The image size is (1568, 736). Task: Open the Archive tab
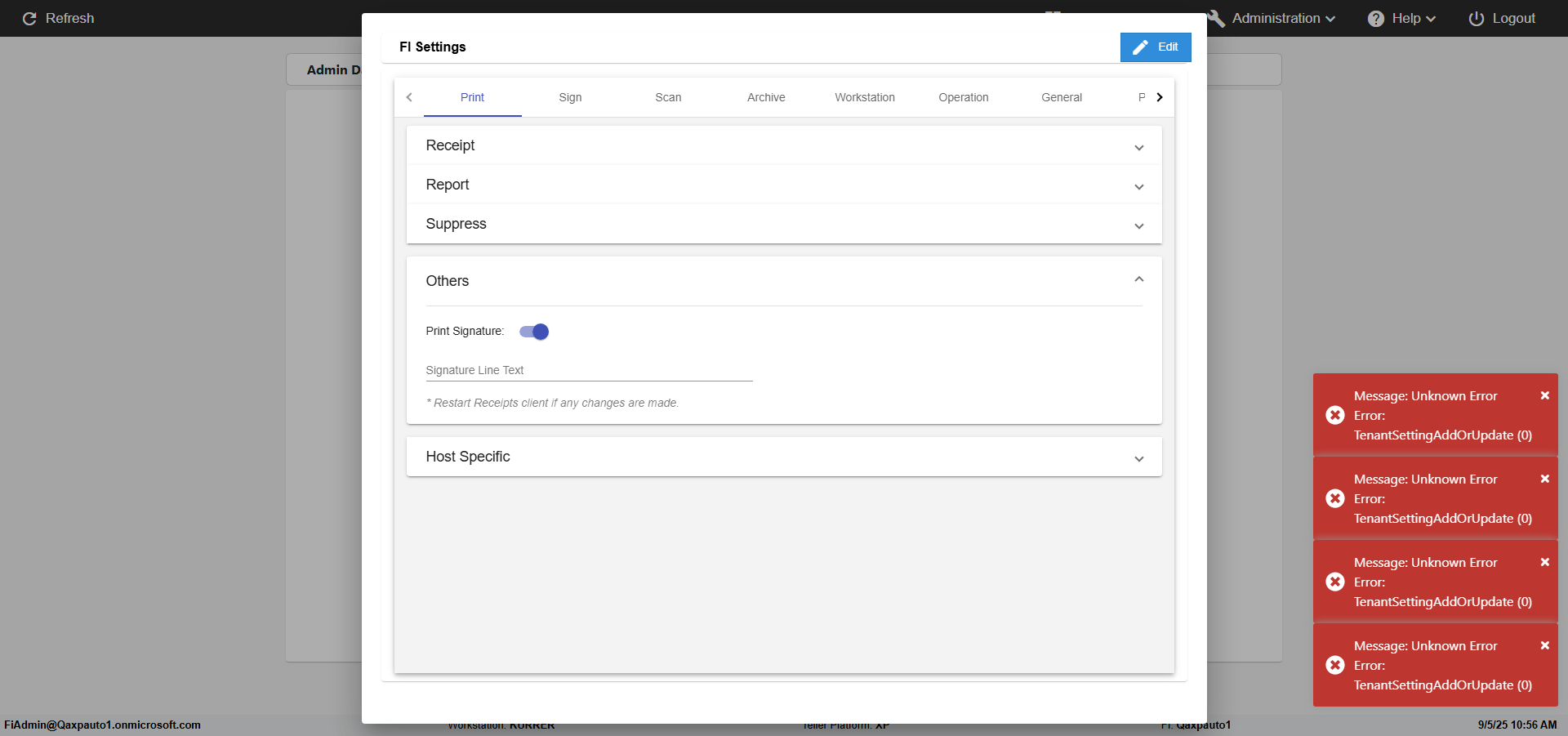point(766,97)
